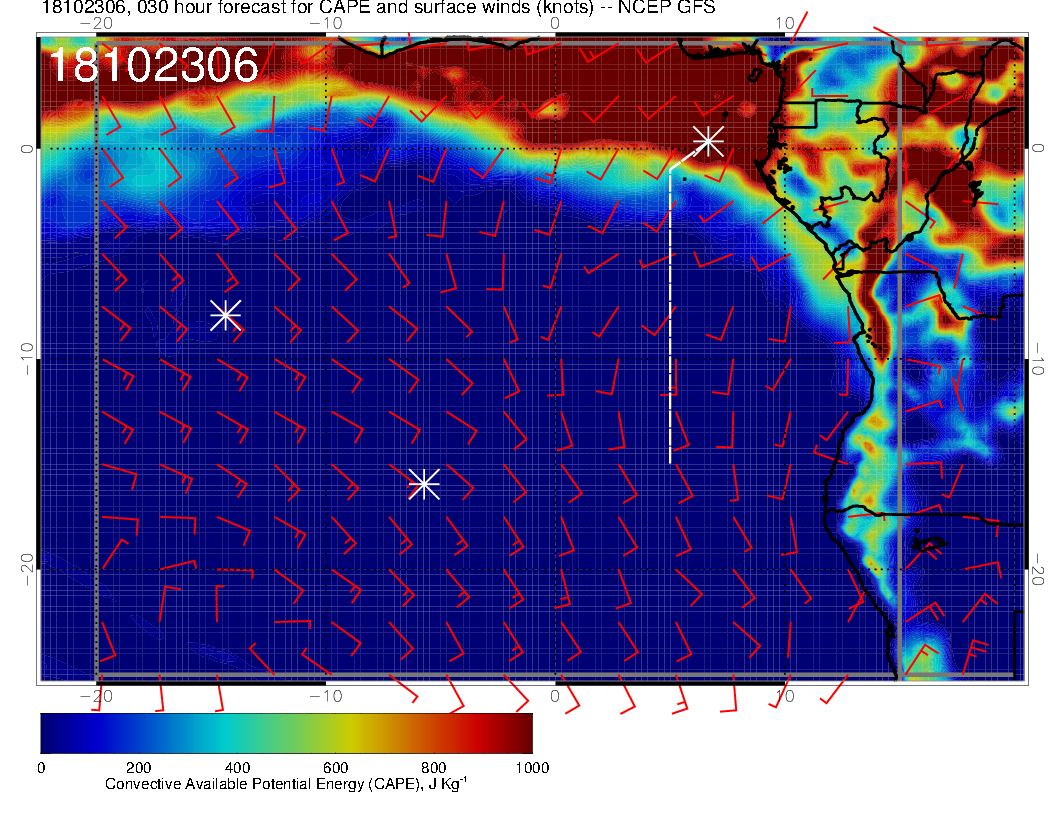
Task: Pick the southernmost white asterisk marker
Action: tap(423, 484)
